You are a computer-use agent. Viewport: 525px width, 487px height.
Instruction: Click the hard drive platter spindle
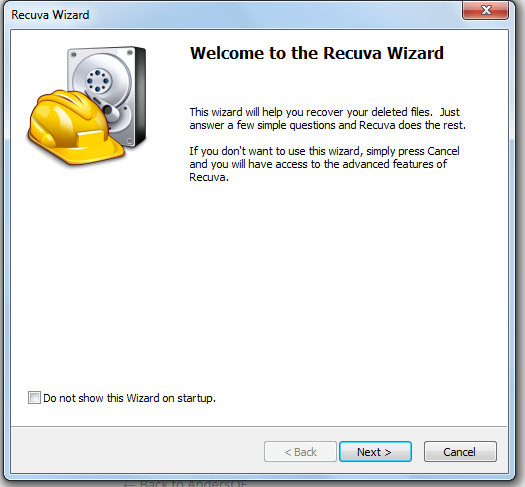98,81
